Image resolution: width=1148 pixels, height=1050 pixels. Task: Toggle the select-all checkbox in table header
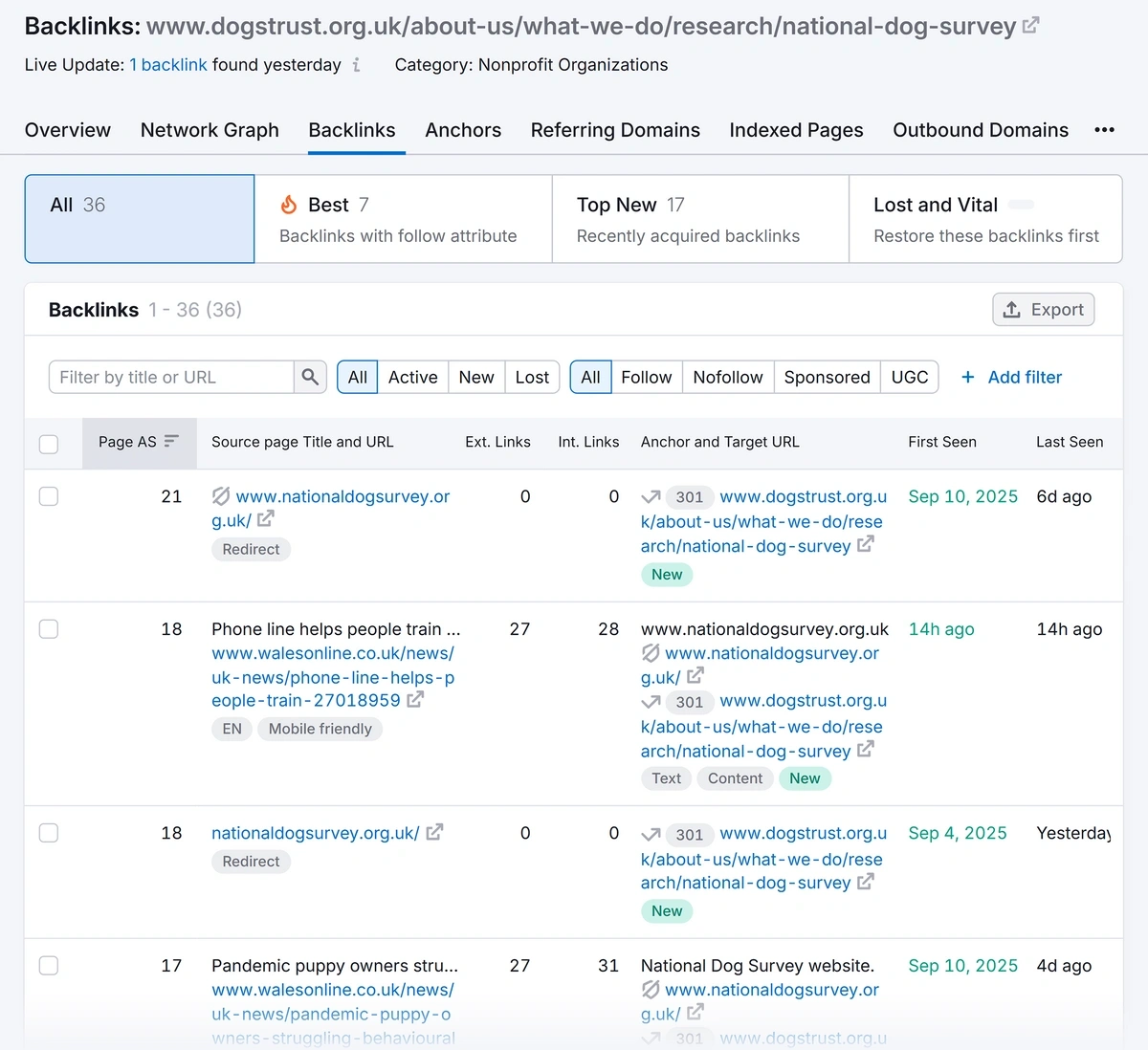49,444
